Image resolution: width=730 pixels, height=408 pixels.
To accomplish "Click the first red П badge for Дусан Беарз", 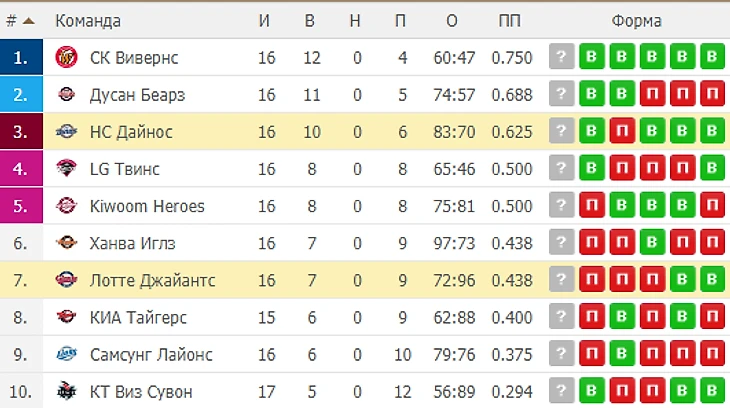I will coord(651,95).
